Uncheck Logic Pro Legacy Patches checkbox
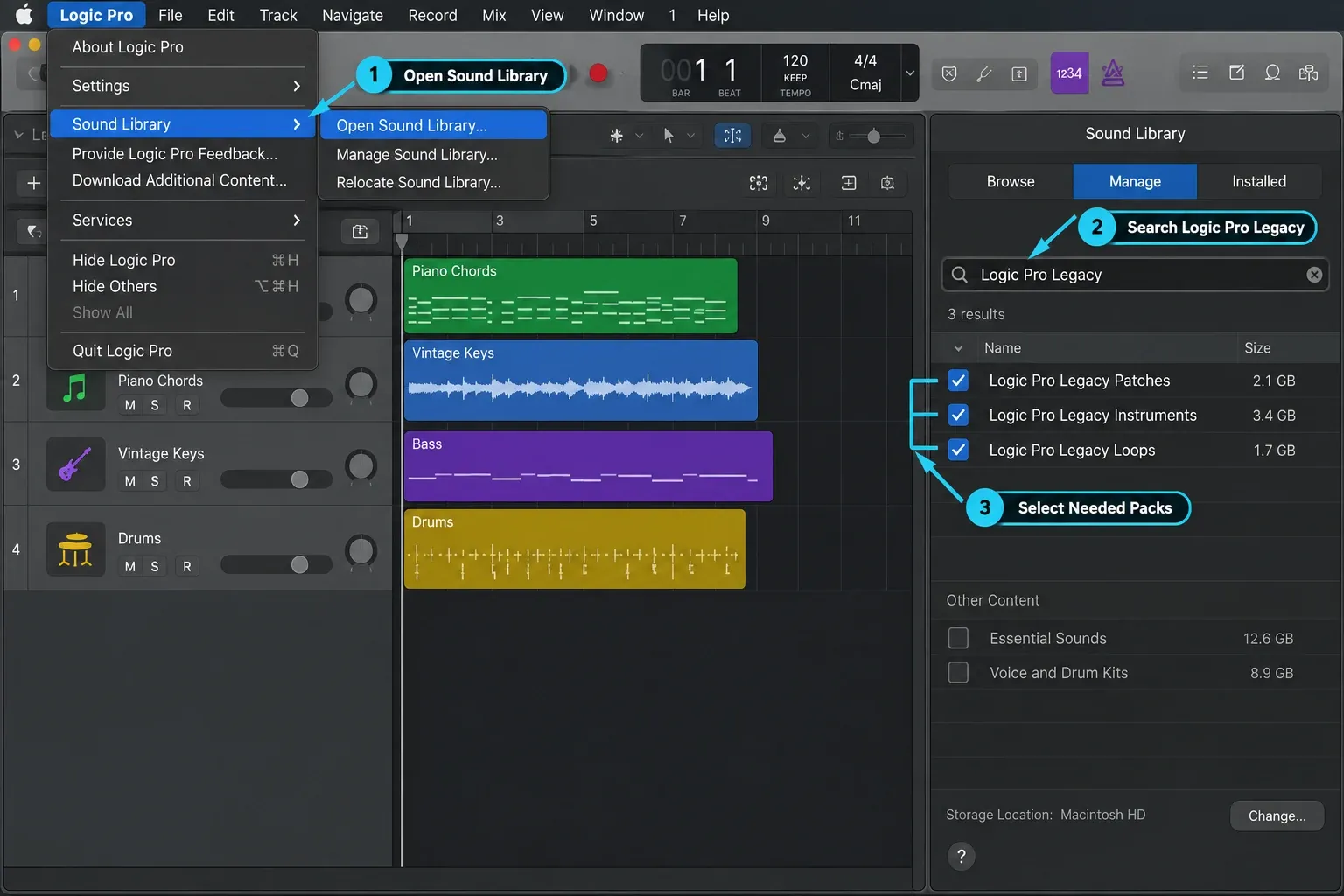 (958, 381)
